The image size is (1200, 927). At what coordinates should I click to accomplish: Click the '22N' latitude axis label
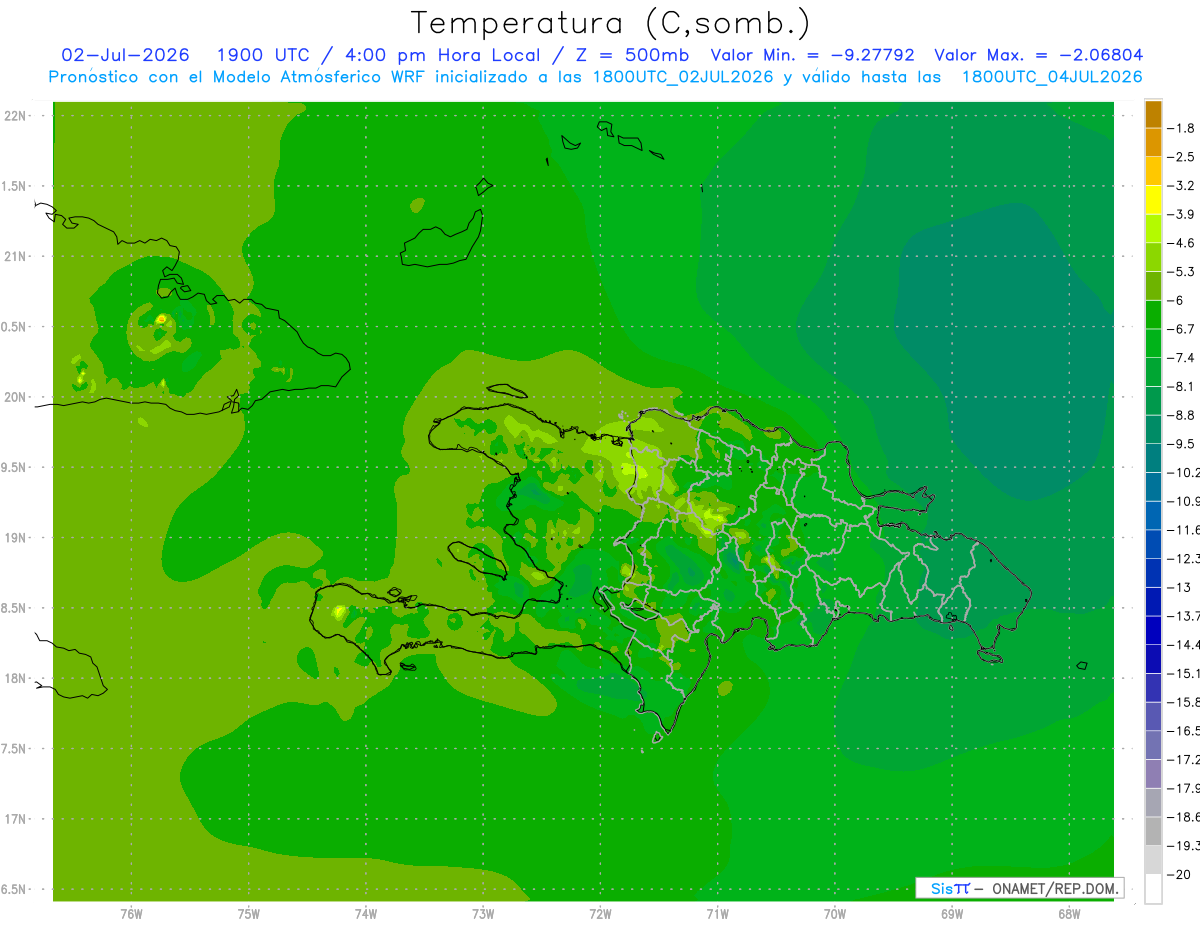[15, 116]
